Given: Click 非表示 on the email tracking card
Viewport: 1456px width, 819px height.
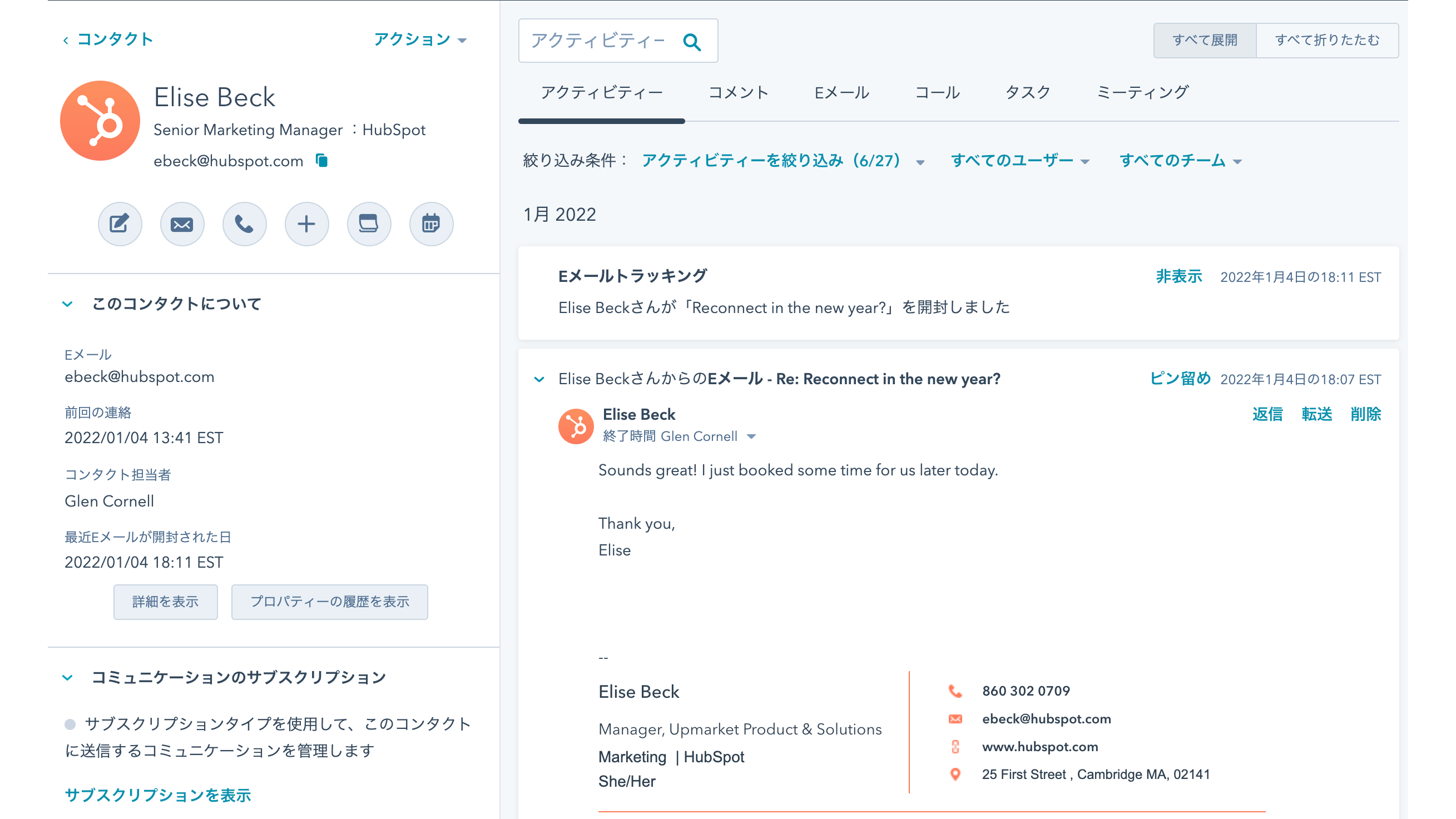Looking at the screenshot, I should (x=1179, y=276).
